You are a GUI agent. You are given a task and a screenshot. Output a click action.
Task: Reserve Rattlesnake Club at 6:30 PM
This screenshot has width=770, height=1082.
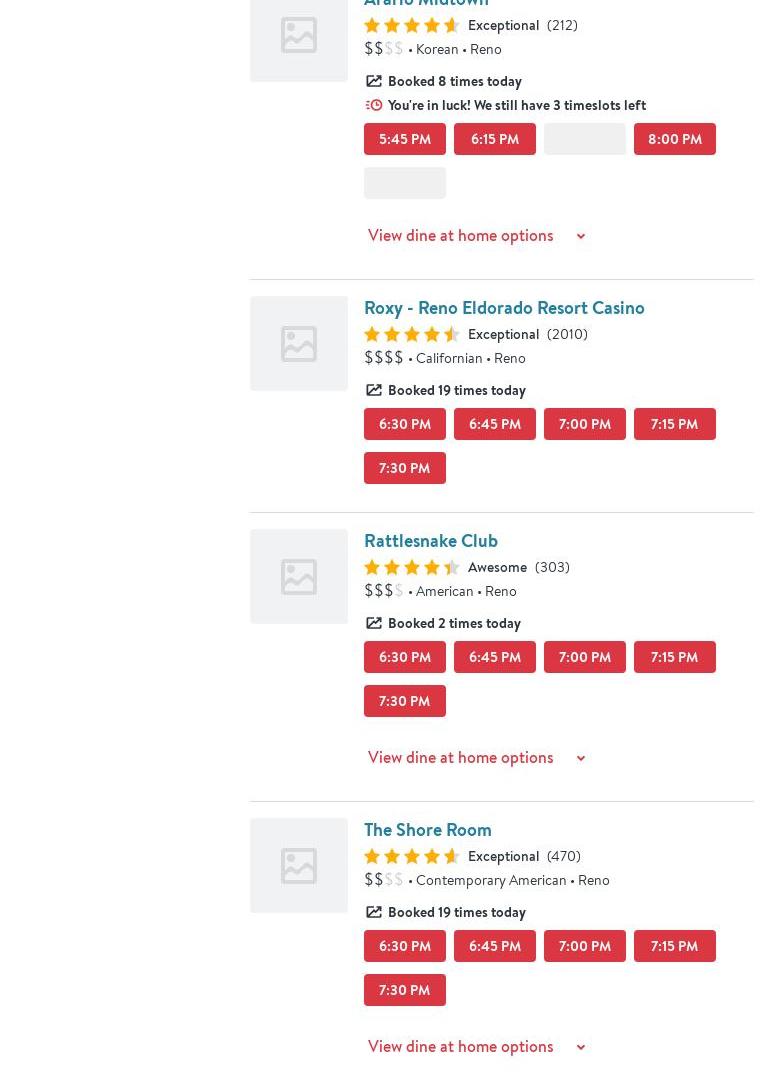coord(404,657)
